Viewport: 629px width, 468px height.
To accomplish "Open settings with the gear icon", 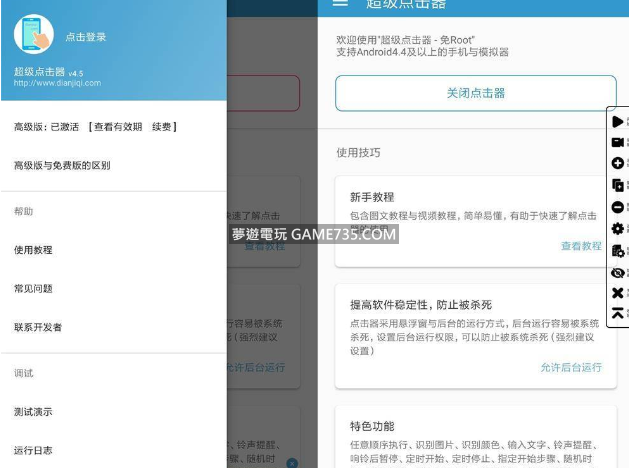I will [618, 229].
